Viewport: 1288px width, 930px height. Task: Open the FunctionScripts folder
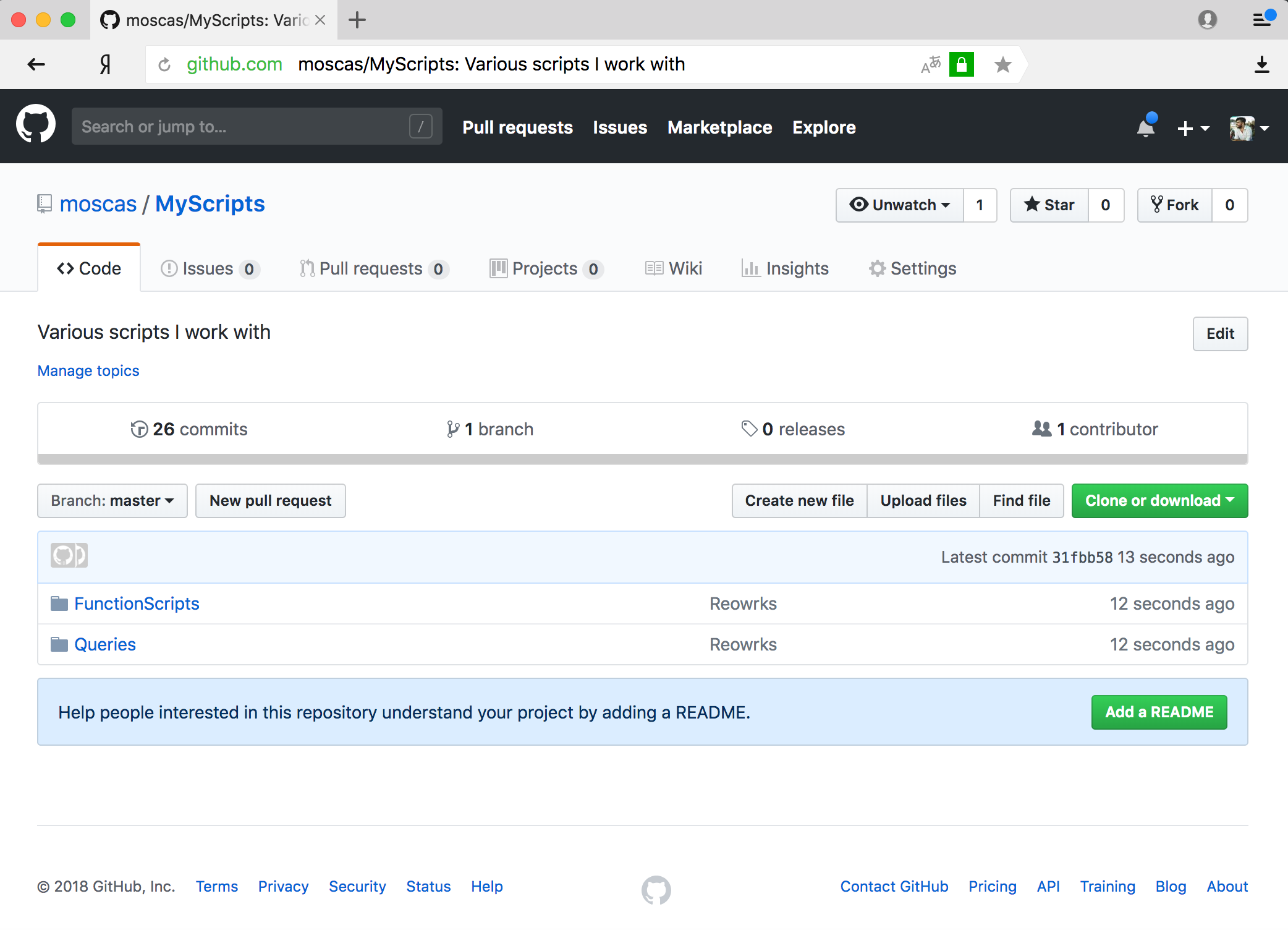click(x=137, y=604)
